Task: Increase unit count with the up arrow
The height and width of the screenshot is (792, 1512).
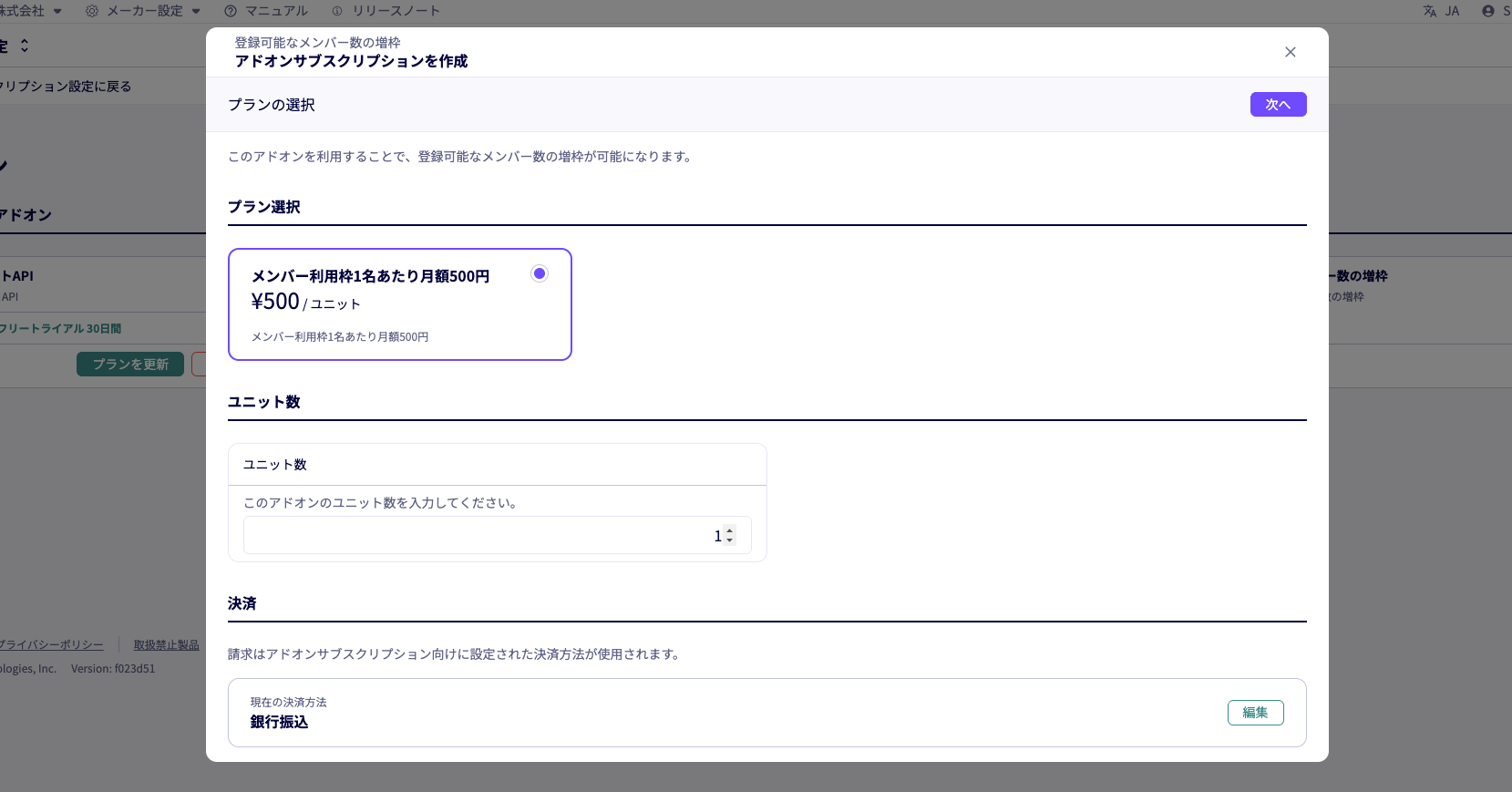Action: click(x=729, y=530)
